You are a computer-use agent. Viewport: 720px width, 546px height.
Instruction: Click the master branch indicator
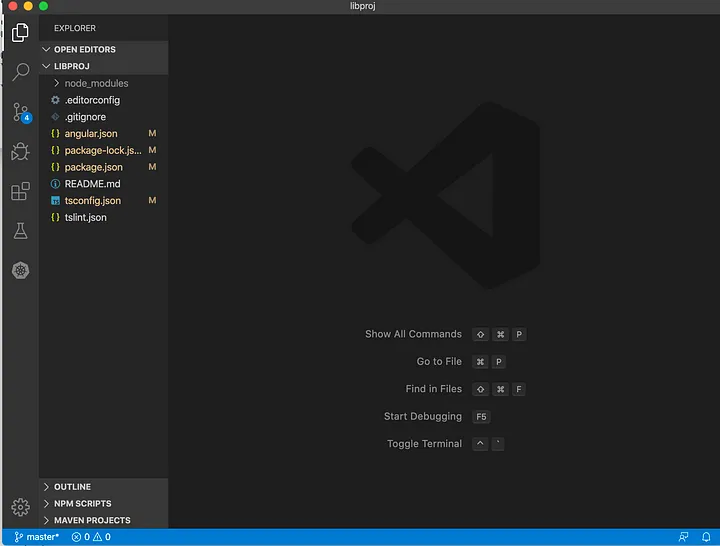click(37, 537)
